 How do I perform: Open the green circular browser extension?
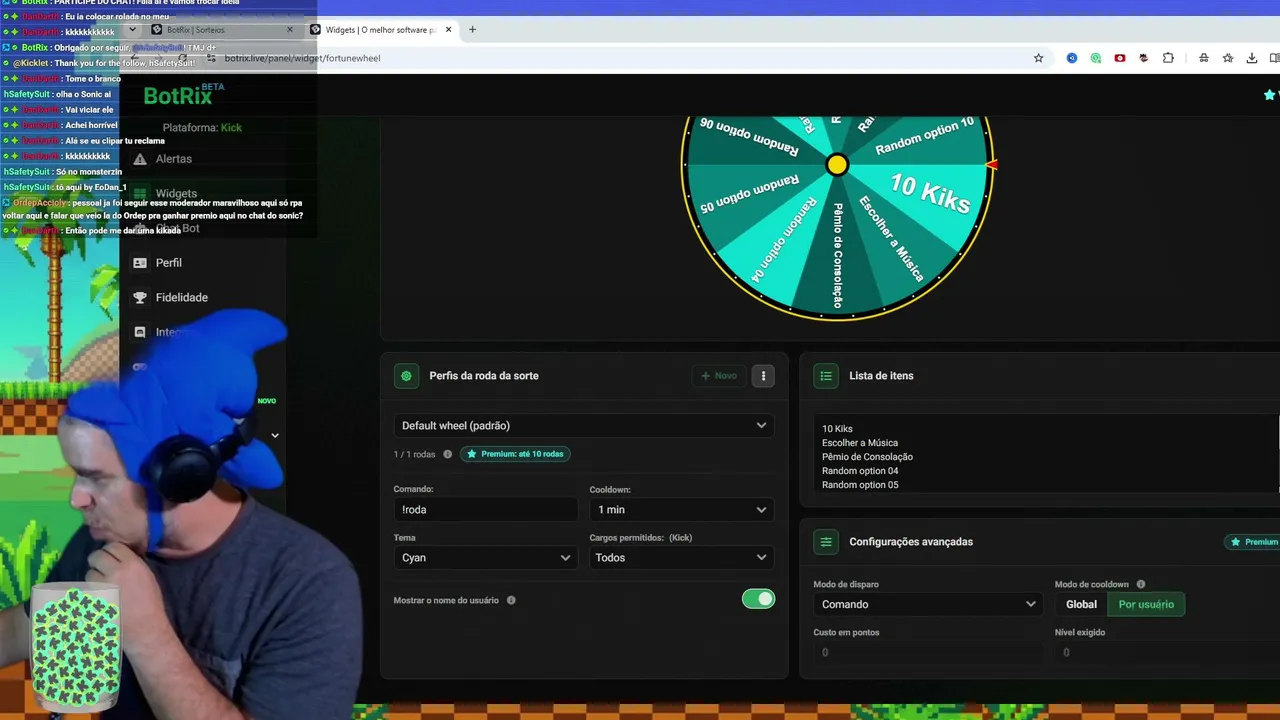(x=1096, y=58)
